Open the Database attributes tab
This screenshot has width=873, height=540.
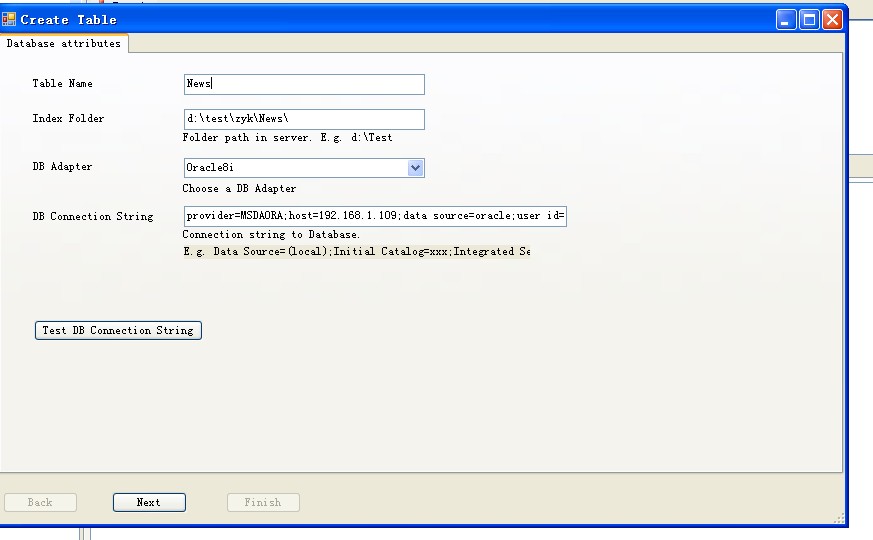(64, 43)
